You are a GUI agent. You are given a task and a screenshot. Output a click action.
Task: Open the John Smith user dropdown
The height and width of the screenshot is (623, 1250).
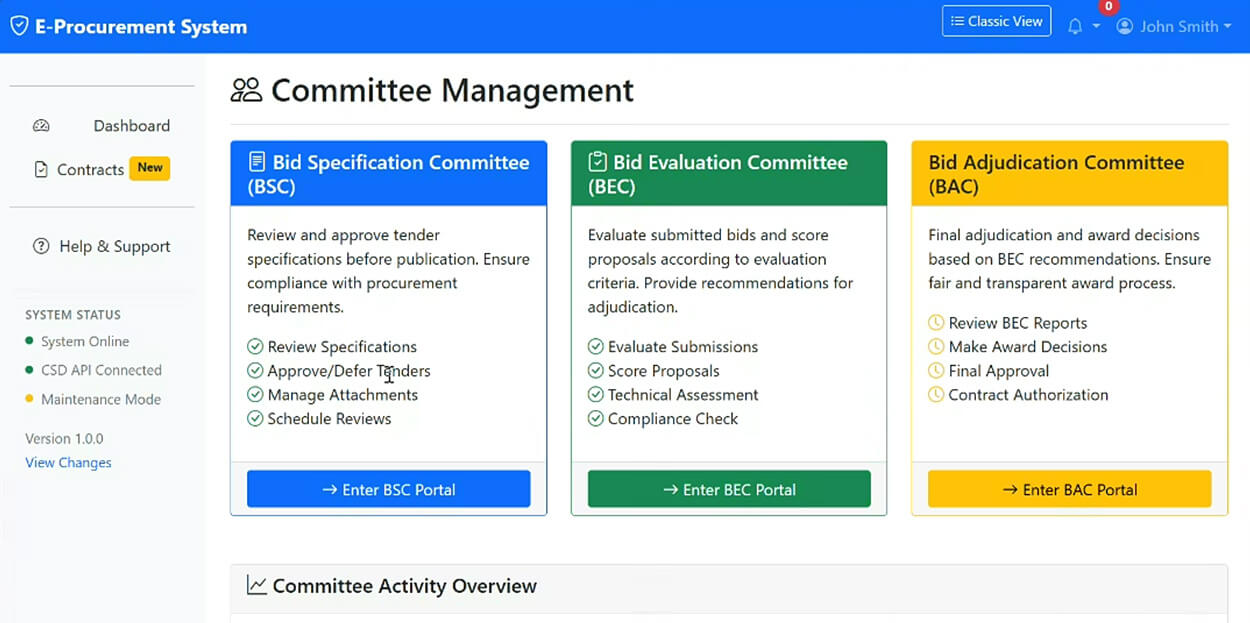click(x=1174, y=27)
